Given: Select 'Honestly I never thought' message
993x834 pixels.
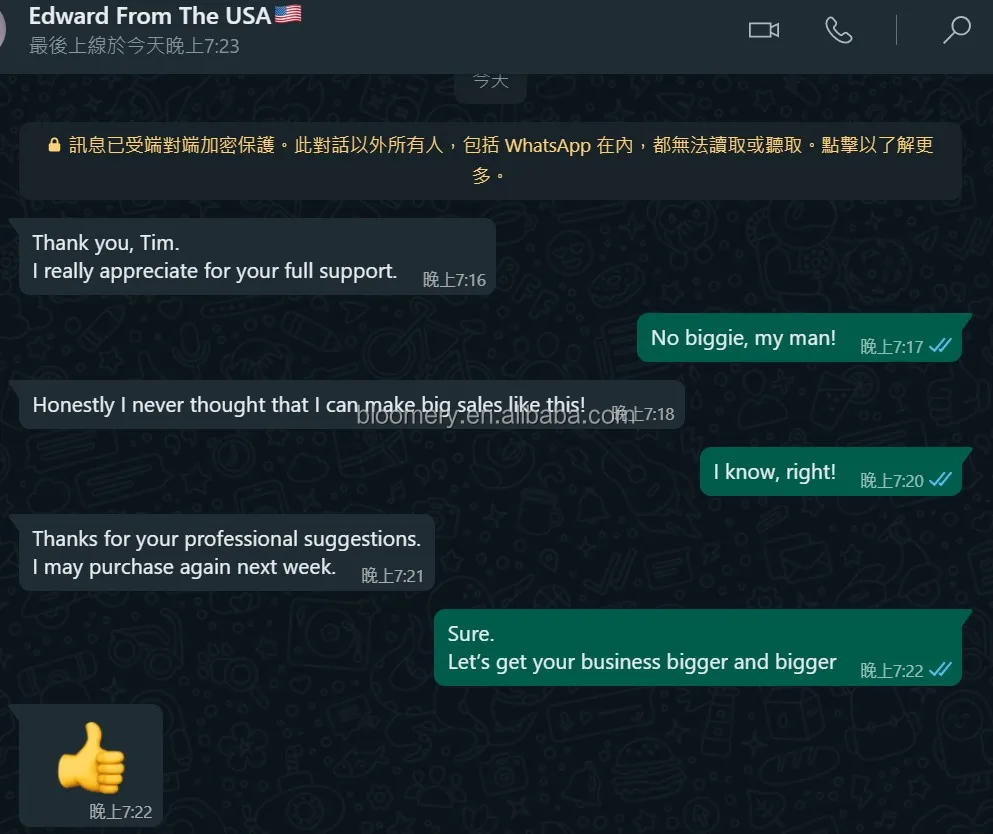Looking at the screenshot, I should (352, 405).
